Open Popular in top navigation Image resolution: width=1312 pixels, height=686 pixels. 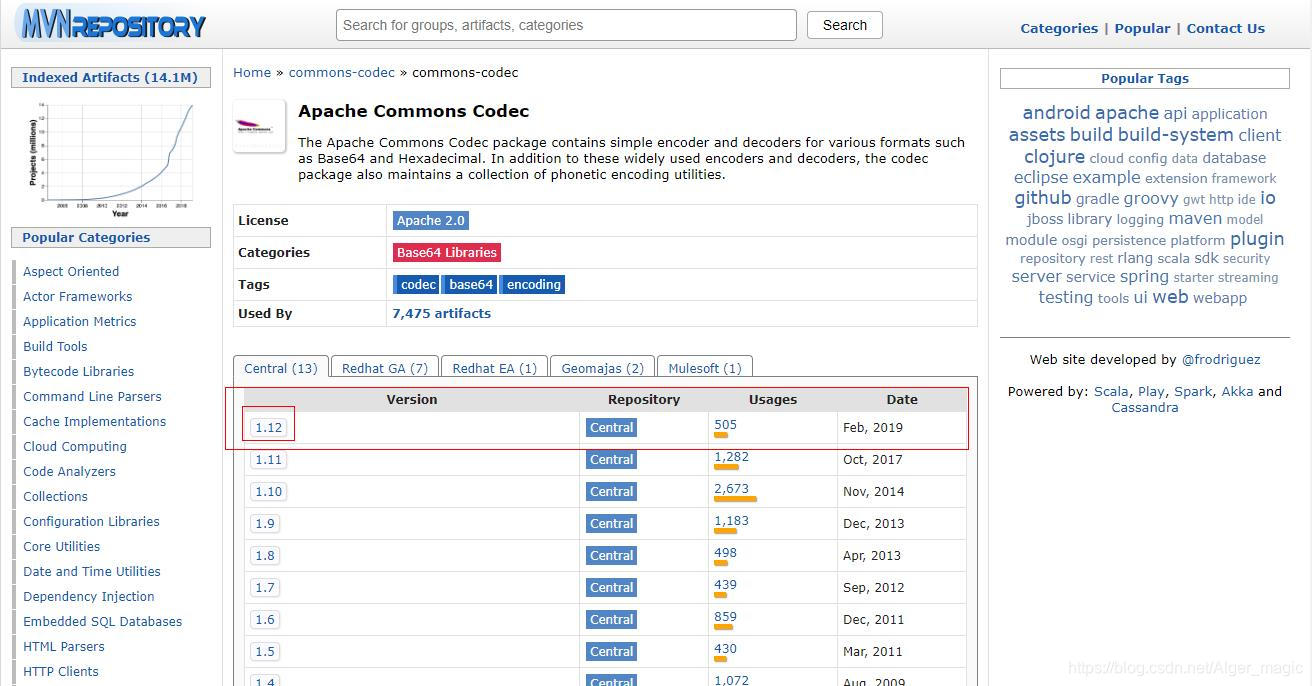click(1142, 28)
